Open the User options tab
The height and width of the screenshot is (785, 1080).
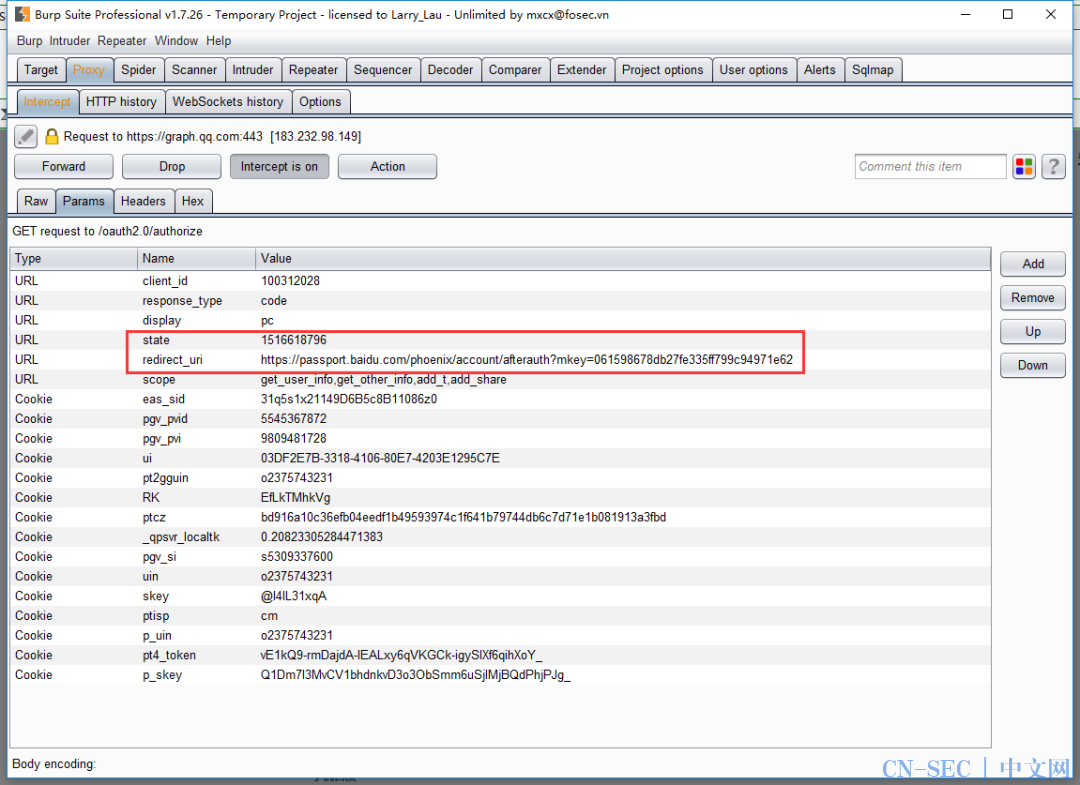(754, 70)
